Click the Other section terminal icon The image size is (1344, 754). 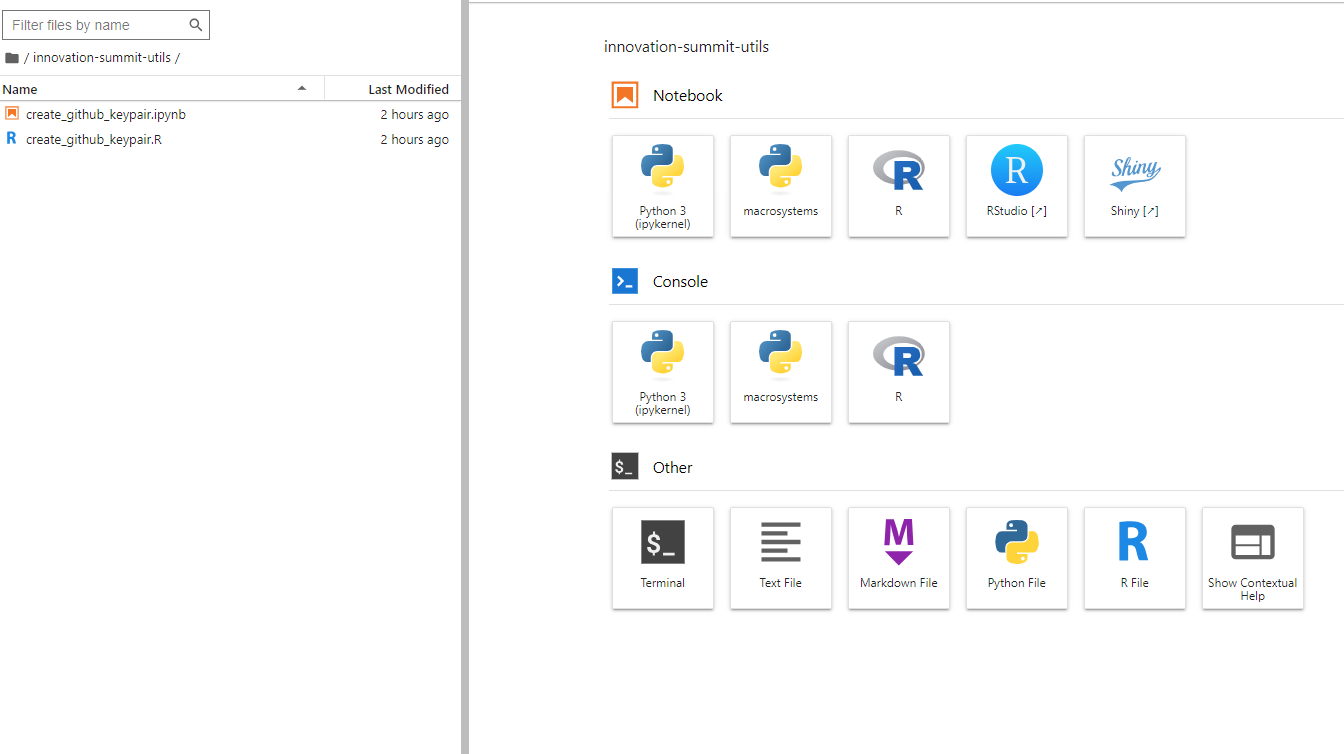[625, 467]
